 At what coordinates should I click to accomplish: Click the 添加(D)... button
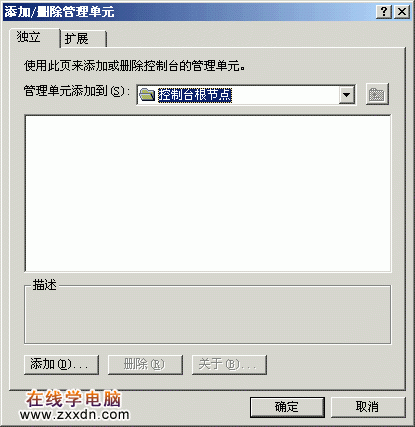(x=61, y=365)
